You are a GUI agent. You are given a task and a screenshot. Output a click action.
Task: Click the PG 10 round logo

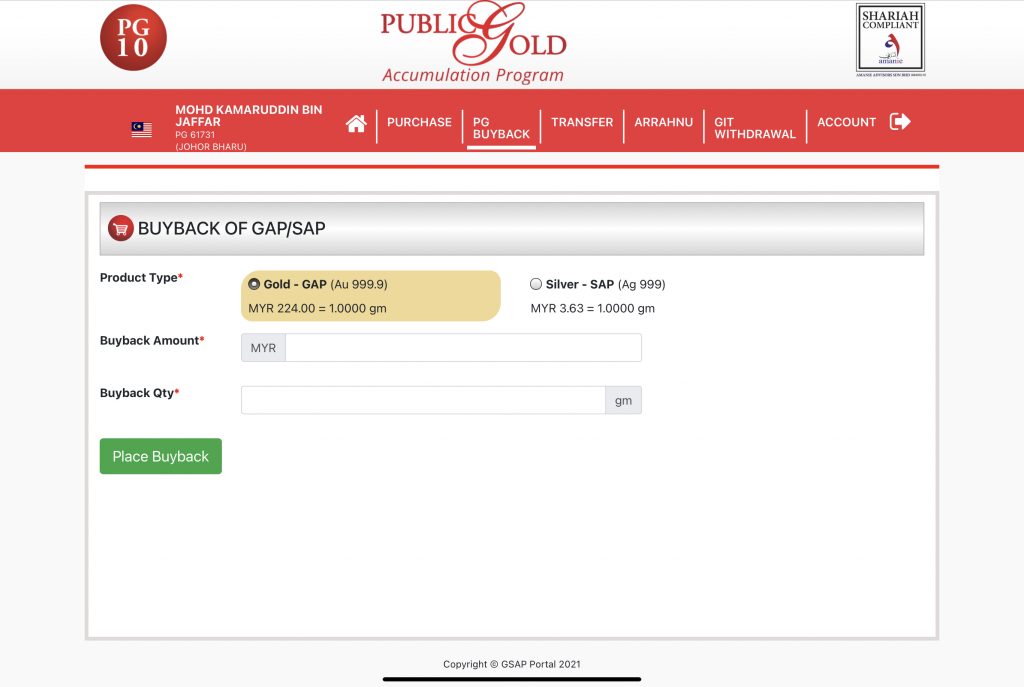click(x=133, y=38)
